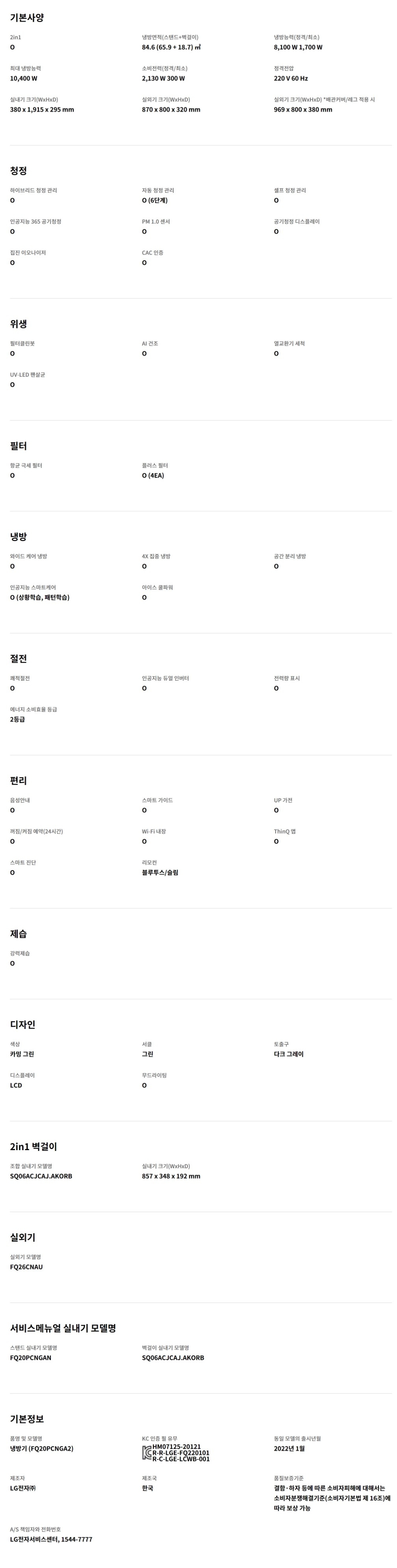Screen dimensions: 397x1568
Task: Click the 위생 section heading
Action: (x=18, y=324)
